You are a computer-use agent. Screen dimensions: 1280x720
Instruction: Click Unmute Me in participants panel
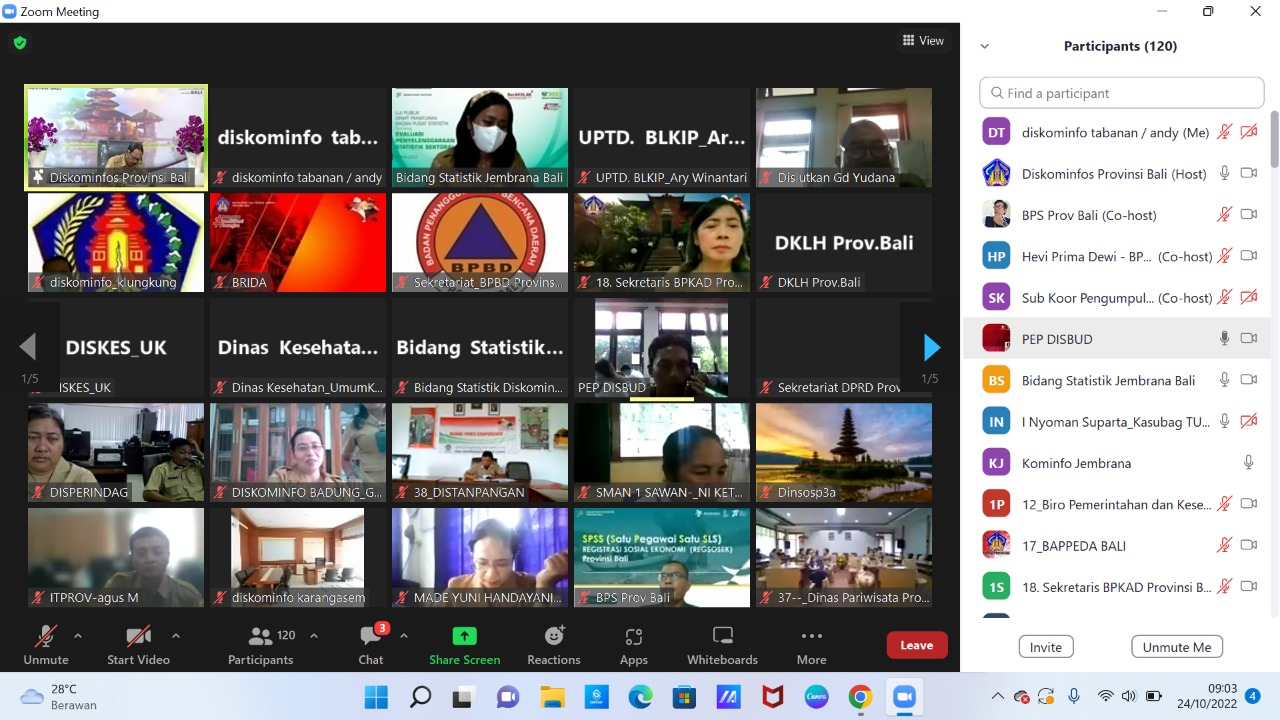(1177, 647)
